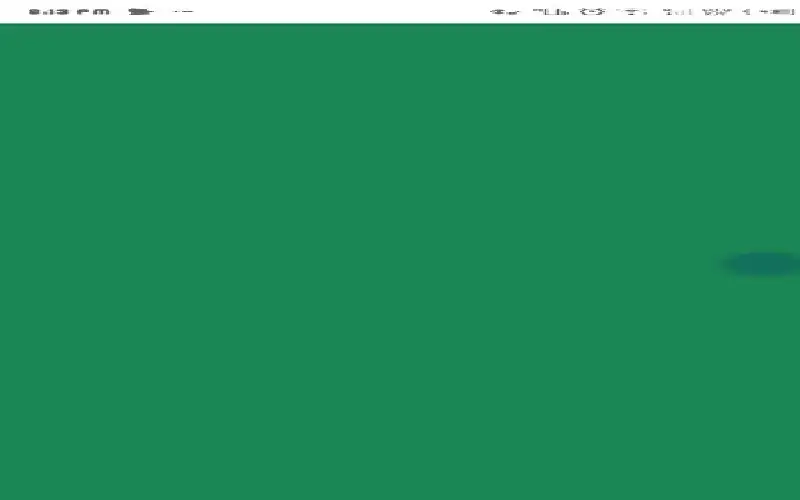Image resolution: width=800 pixels, height=500 pixels.
Task: Click green area directly left of dark oval
Action: (x=680, y=264)
